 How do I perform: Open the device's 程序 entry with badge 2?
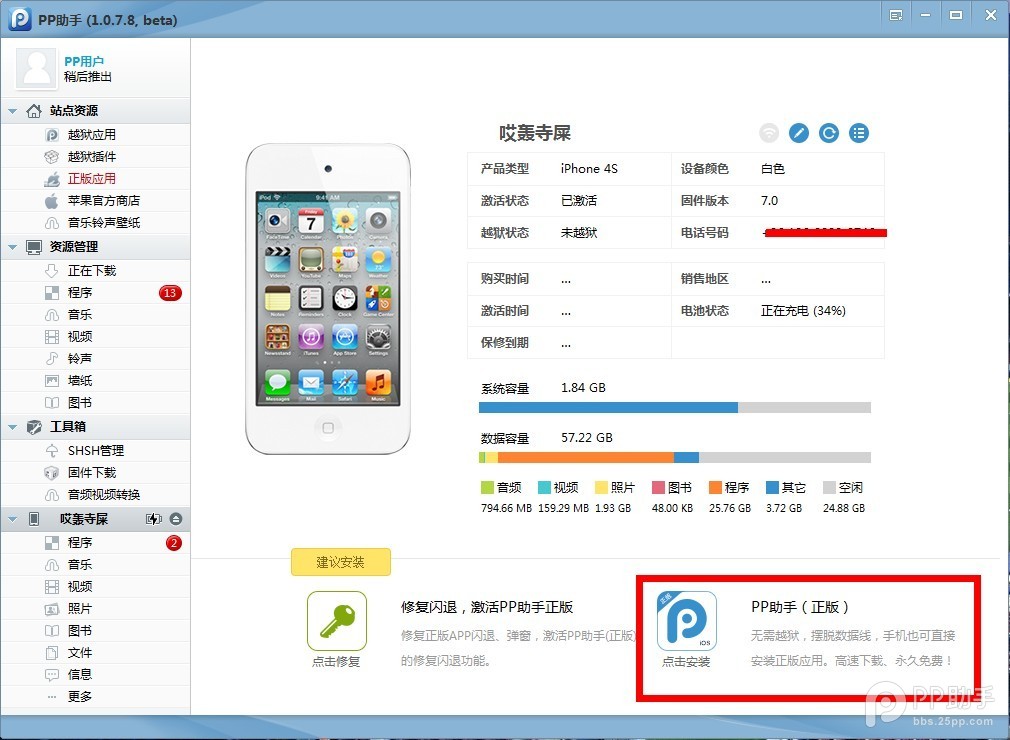click(95, 543)
